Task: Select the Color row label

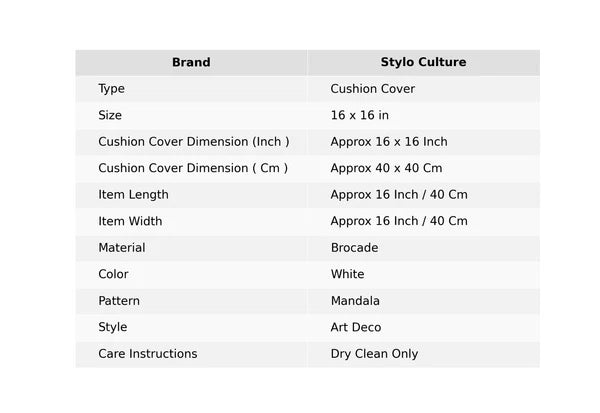Action: click(113, 274)
